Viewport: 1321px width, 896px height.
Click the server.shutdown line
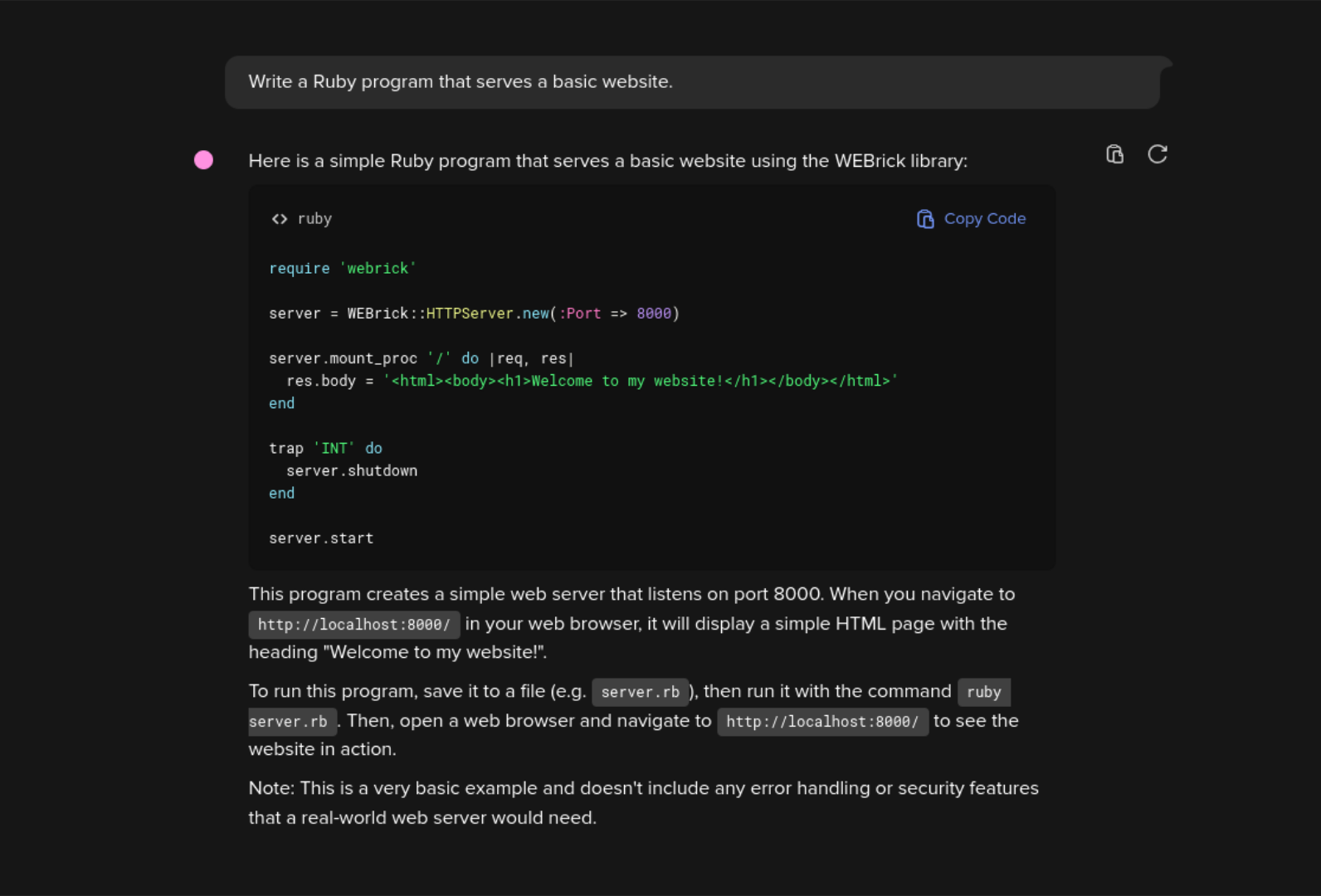click(x=352, y=470)
